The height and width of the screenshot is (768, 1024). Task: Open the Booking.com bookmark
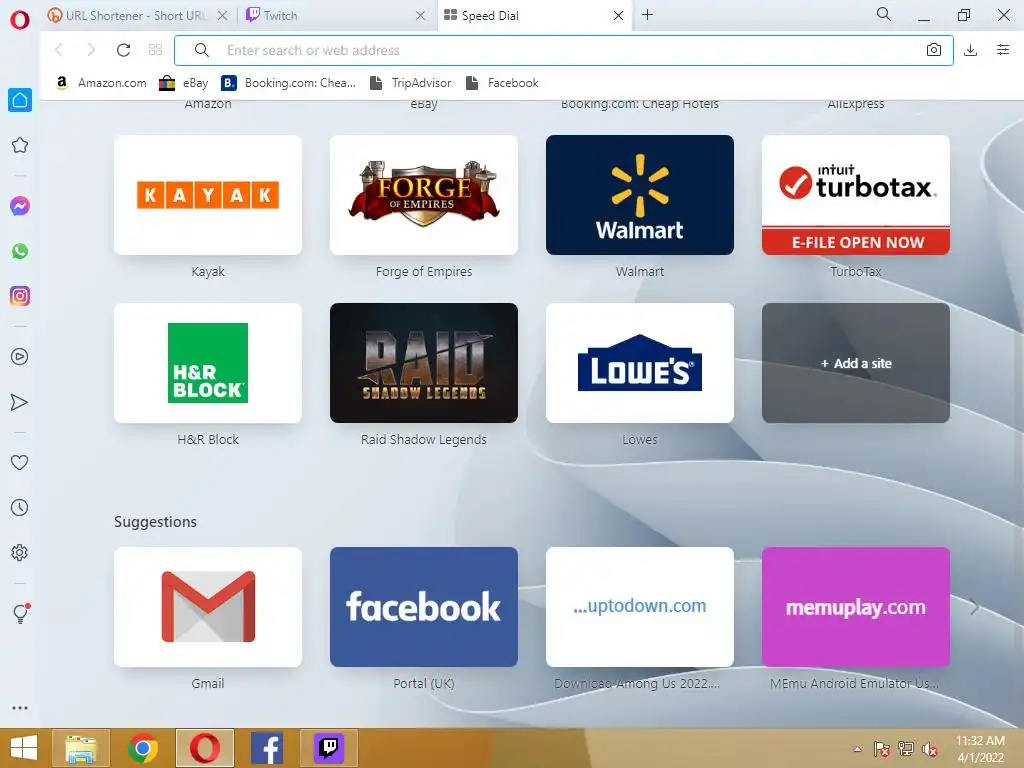(289, 83)
